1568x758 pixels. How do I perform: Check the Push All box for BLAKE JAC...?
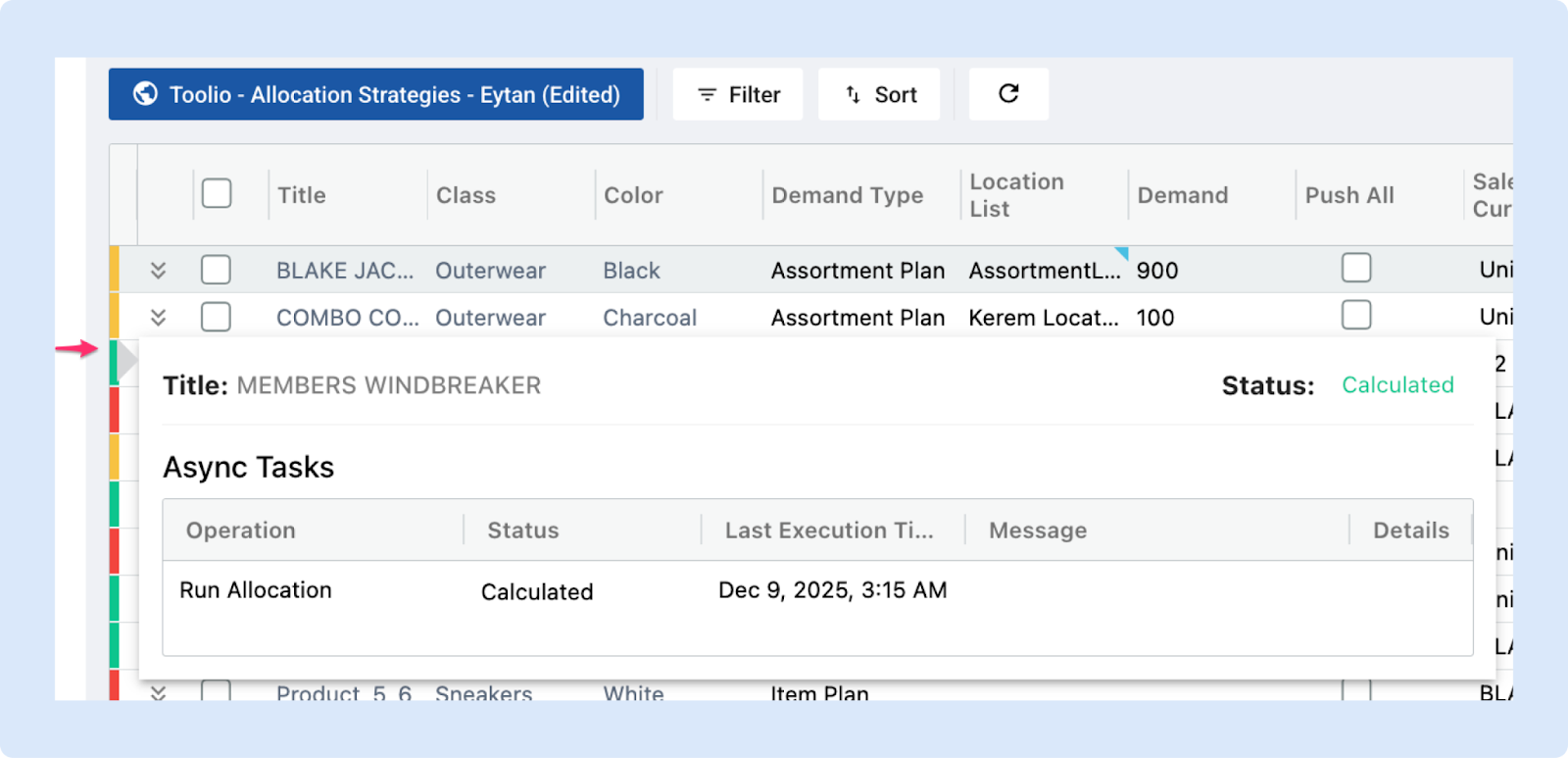coord(1356,269)
